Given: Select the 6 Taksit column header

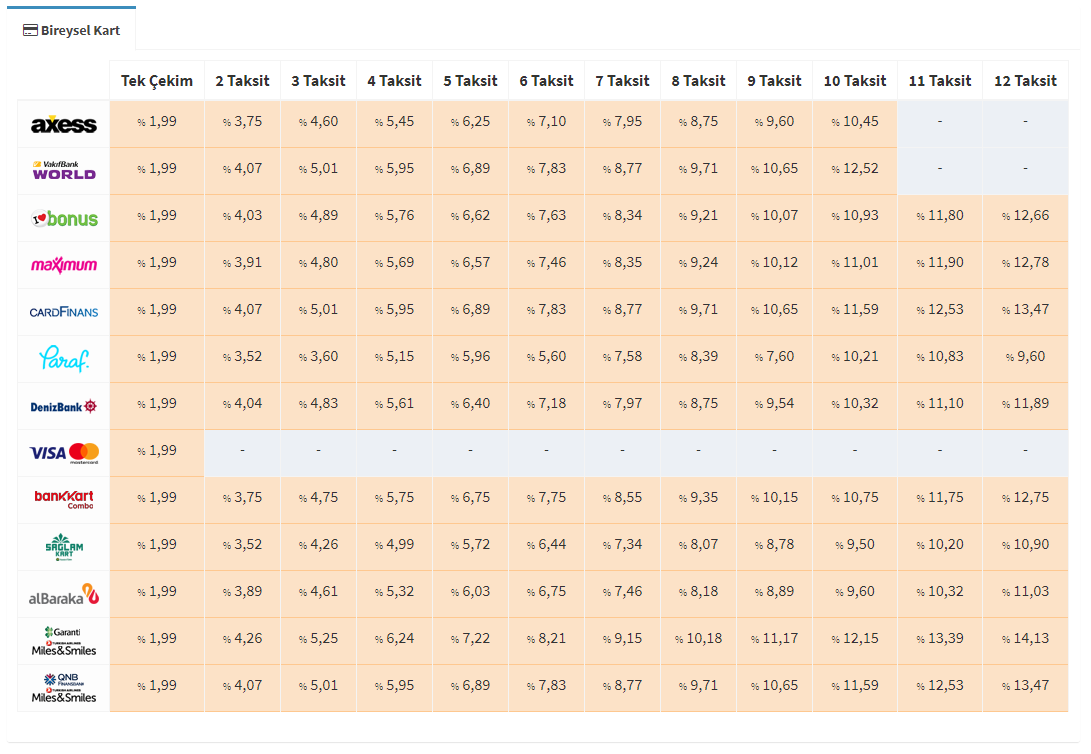Looking at the screenshot, I should click(546, 81).
